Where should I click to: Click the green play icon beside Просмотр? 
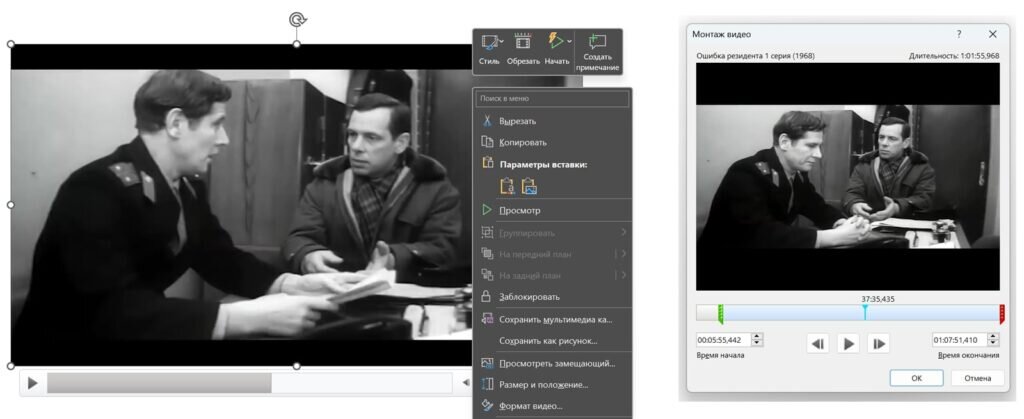[x=487, y=210]
